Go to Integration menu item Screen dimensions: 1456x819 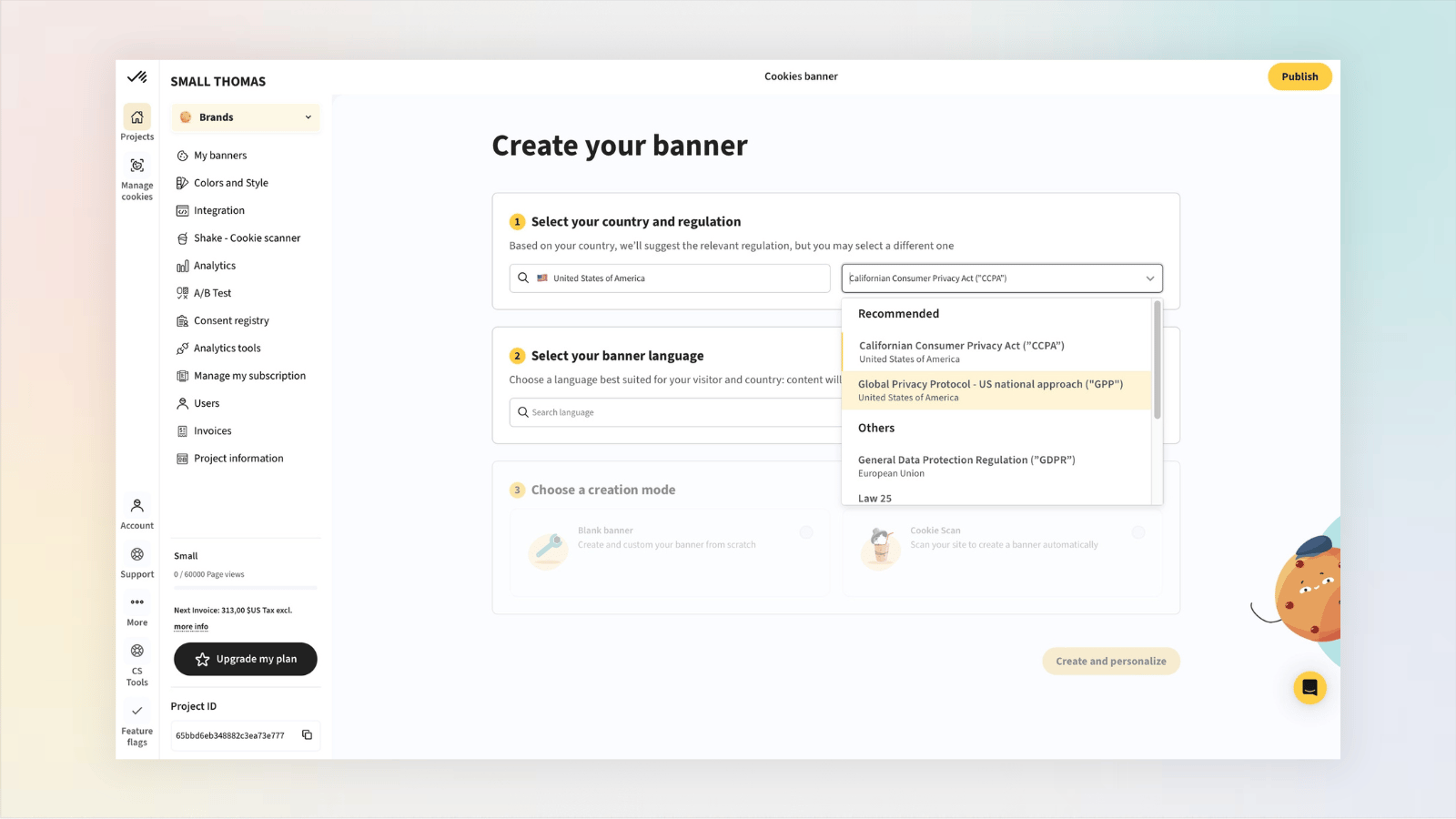pyautogui.click(x=219, y=210)
